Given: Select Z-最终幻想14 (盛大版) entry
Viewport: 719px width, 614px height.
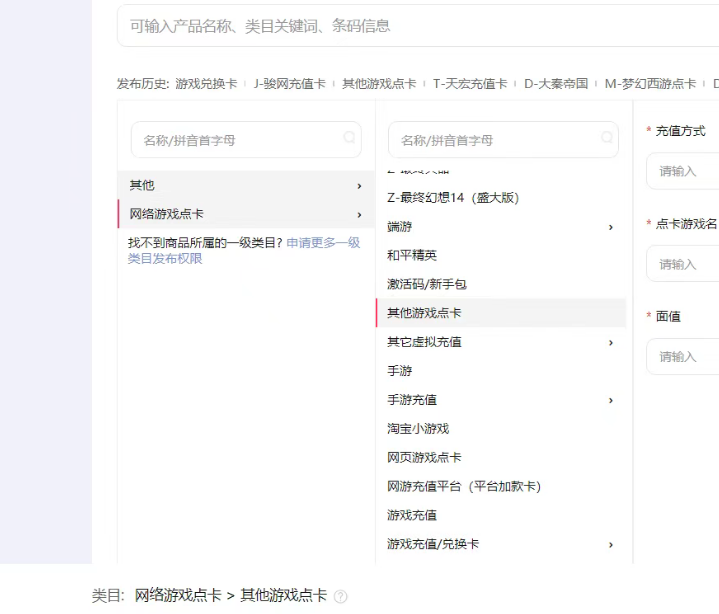Looking at the screenshot, I should (x=453, y=198).
